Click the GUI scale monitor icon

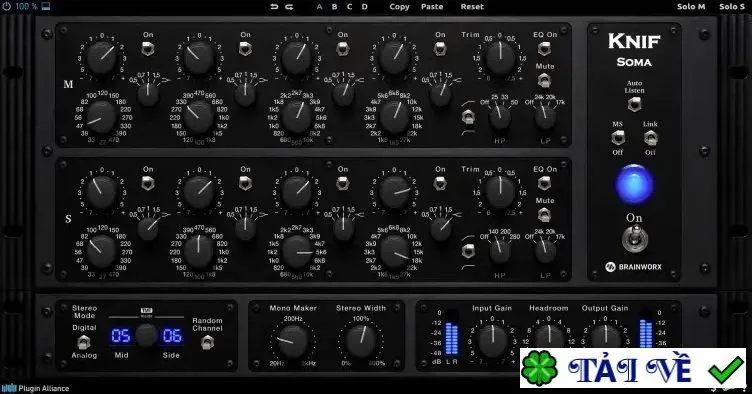(46, 6)
